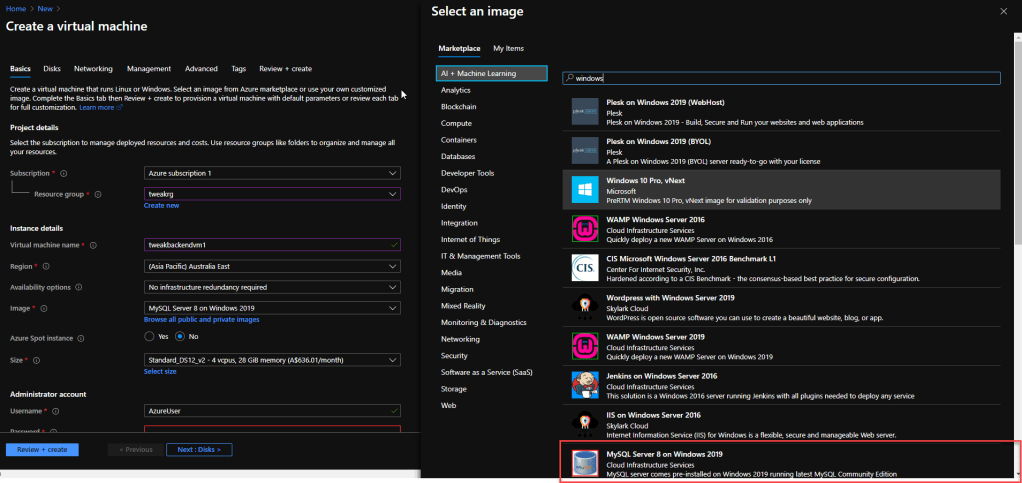1022x483 pixels.
Task: Select the IIS on Windows Server 2016 icon
Action: (x=585, y=424)
